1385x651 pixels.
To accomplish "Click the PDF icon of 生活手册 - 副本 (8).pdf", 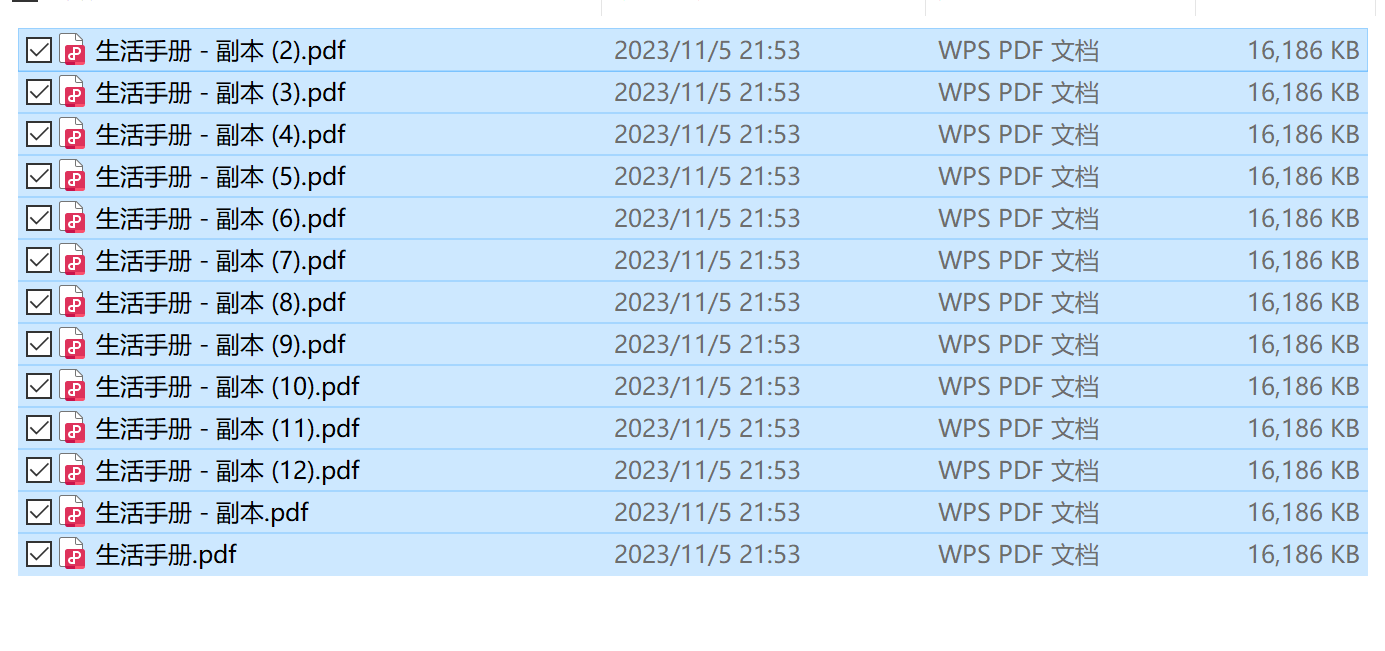I will pyautogui.click(x=72, y=302).
